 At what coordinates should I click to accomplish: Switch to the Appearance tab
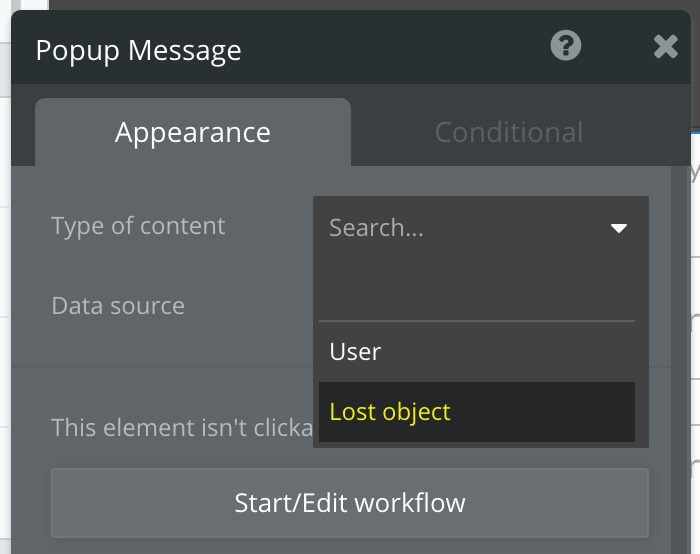192,132
